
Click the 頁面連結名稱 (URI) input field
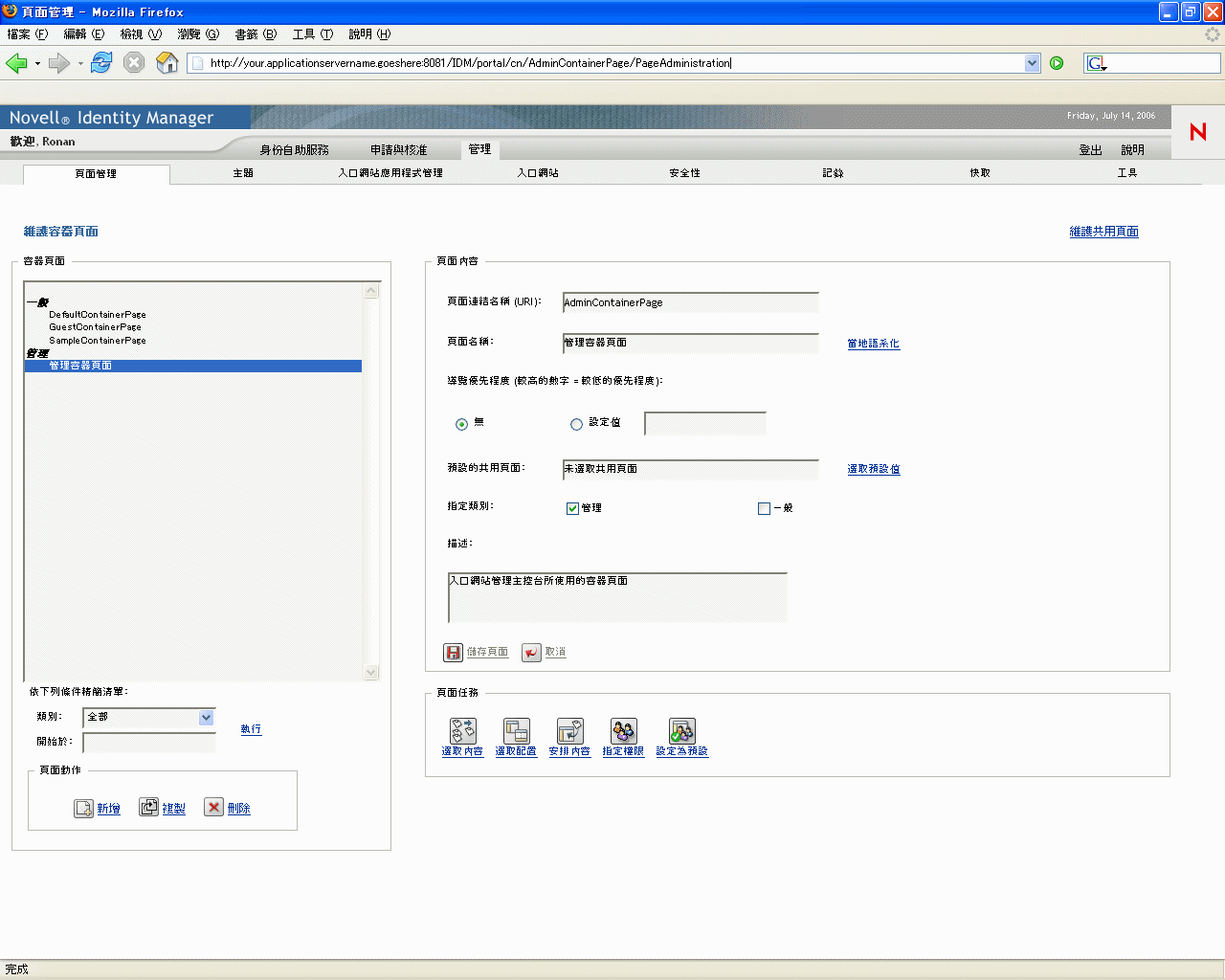pyautogui.click(x=691, y=302)
